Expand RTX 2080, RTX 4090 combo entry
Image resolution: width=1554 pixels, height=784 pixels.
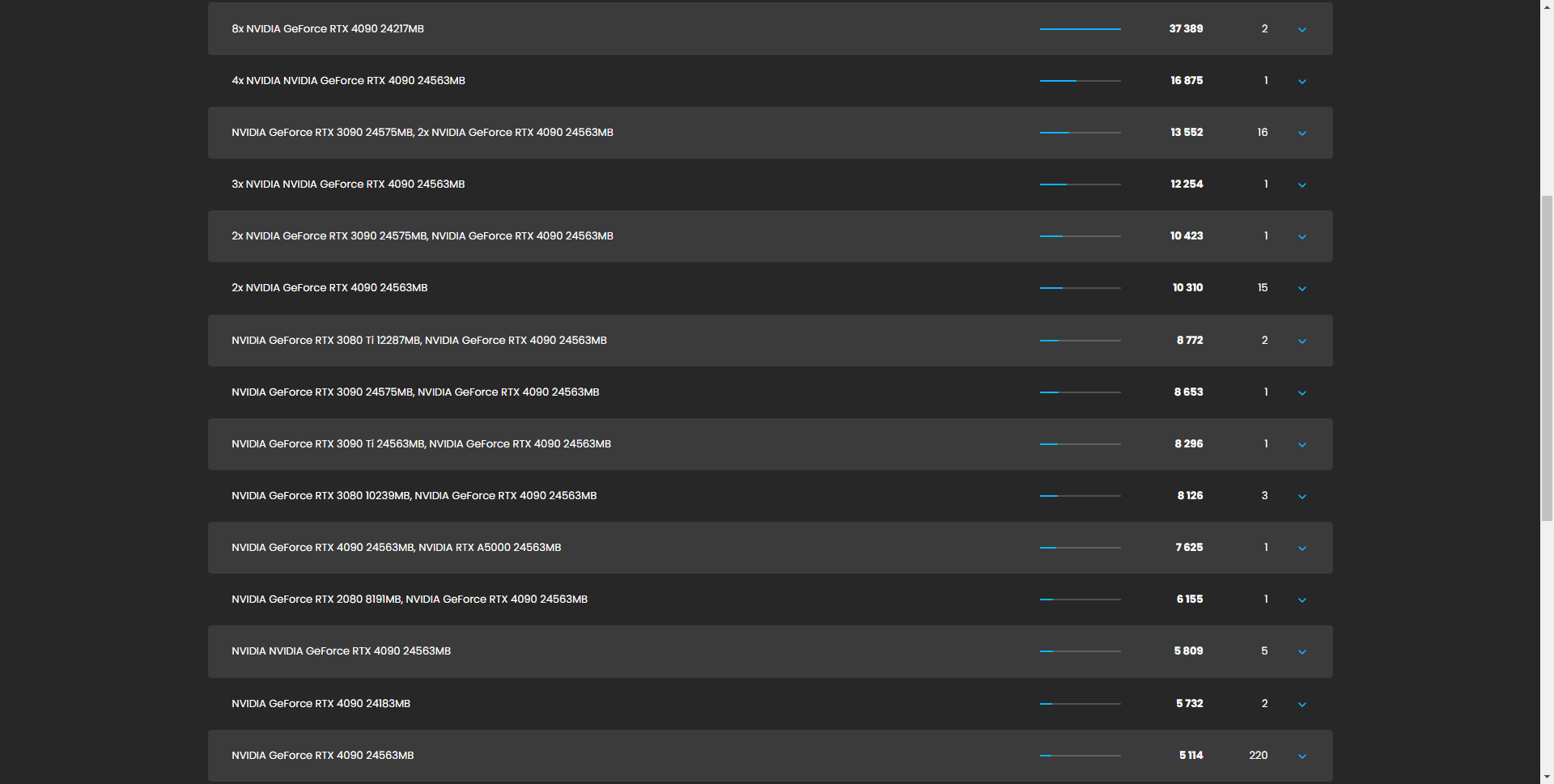coord(1302,600)
